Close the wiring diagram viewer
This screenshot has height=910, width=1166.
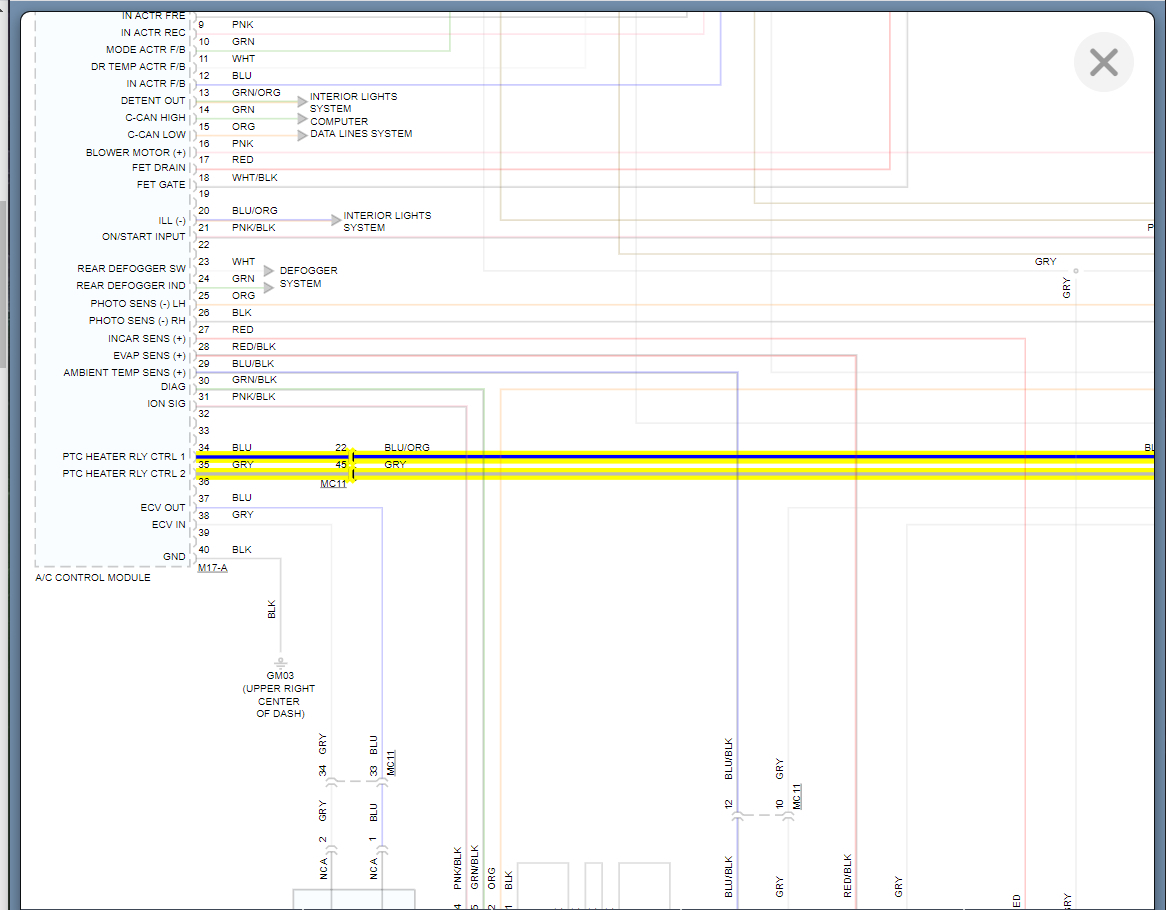1103,63
